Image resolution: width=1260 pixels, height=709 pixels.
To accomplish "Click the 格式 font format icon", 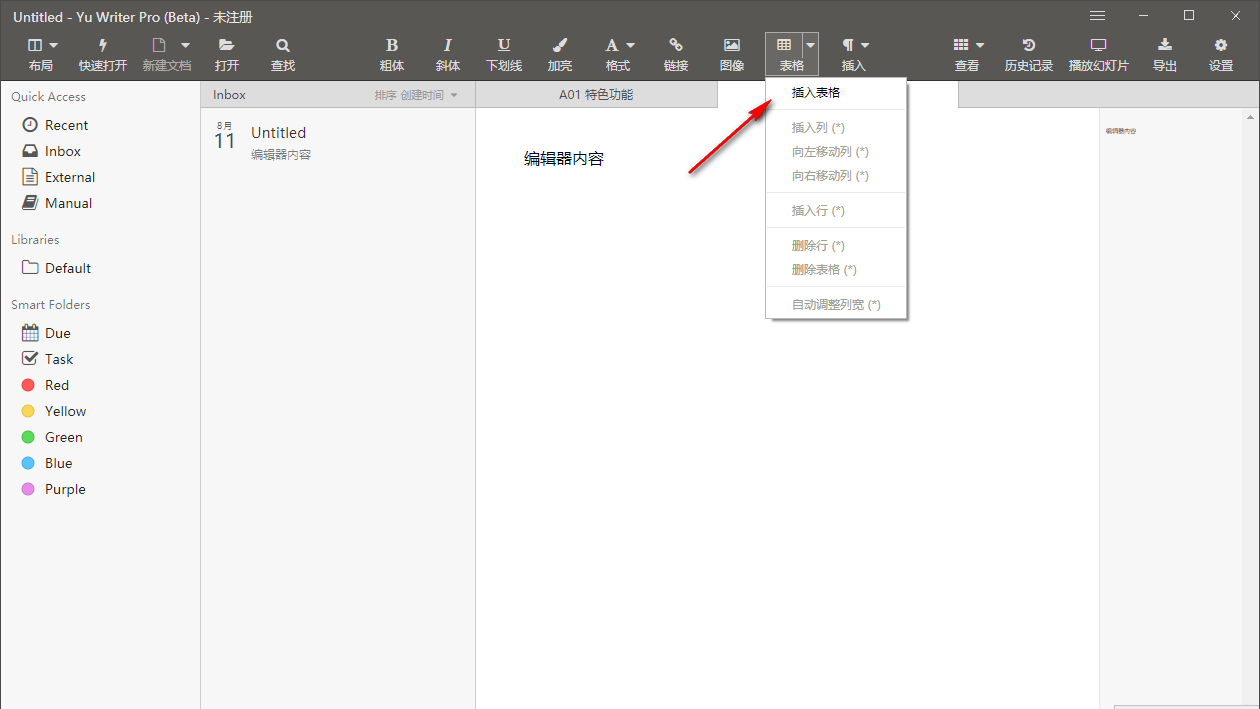I will pos(611,45).
